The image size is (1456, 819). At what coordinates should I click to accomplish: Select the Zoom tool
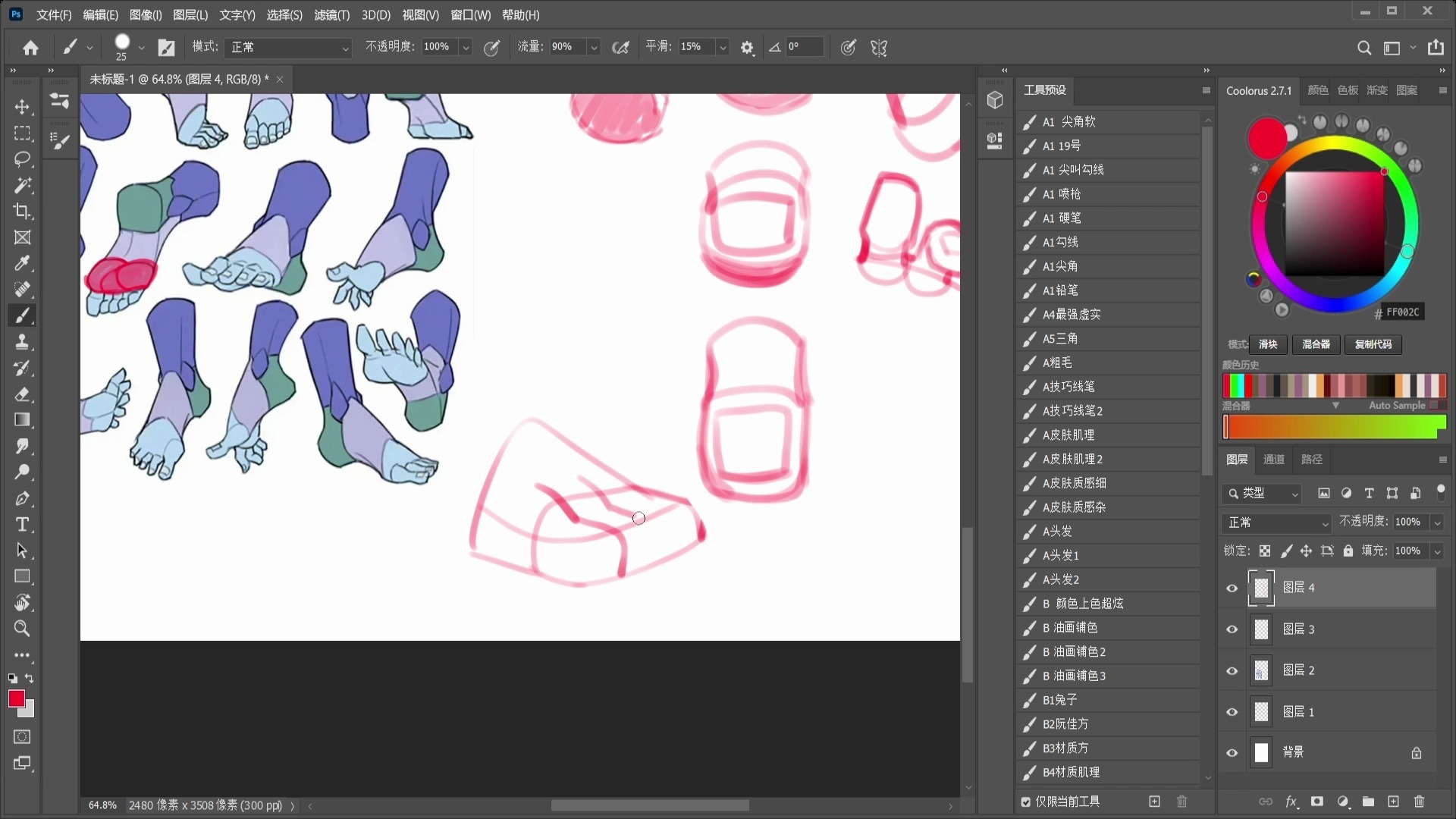pyautogui.click(x=22, y=629)
